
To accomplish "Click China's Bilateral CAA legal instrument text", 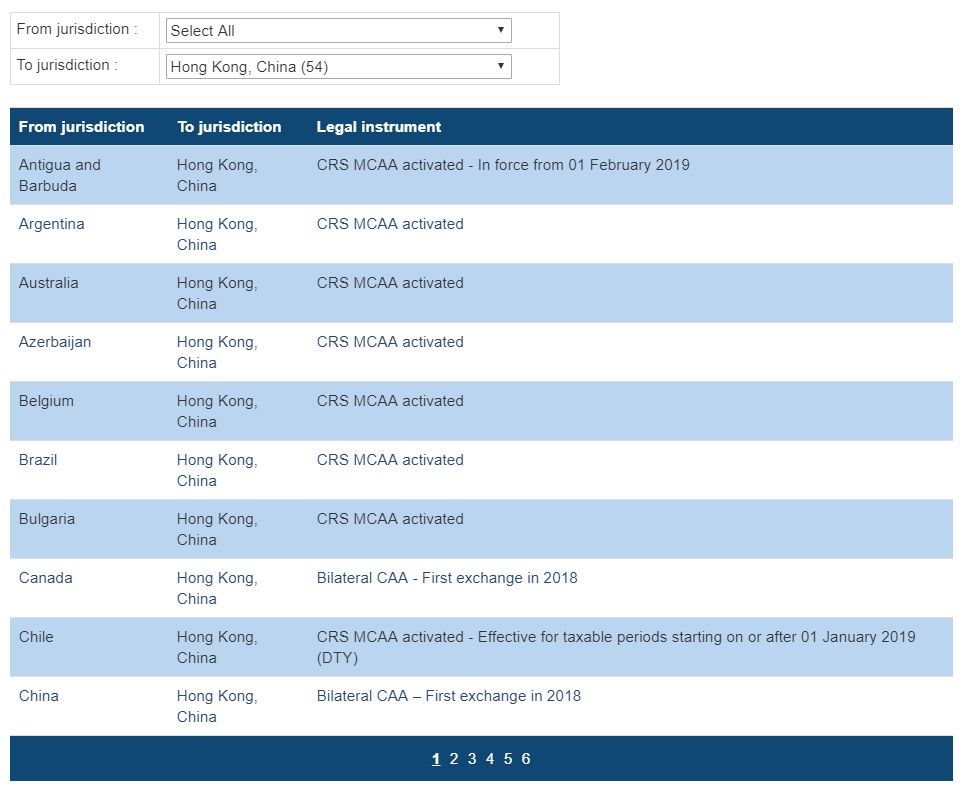I will 449,696.
